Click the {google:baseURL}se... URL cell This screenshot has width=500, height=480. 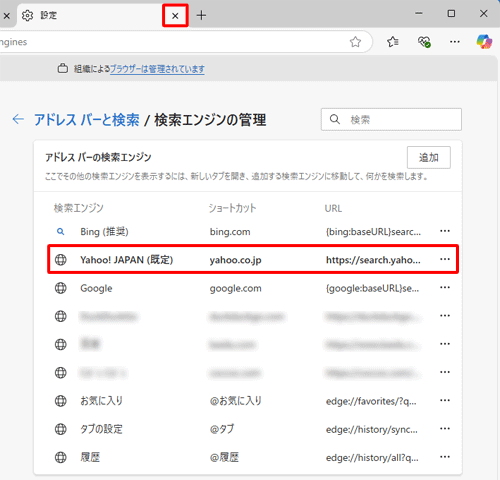coord(372,288)
